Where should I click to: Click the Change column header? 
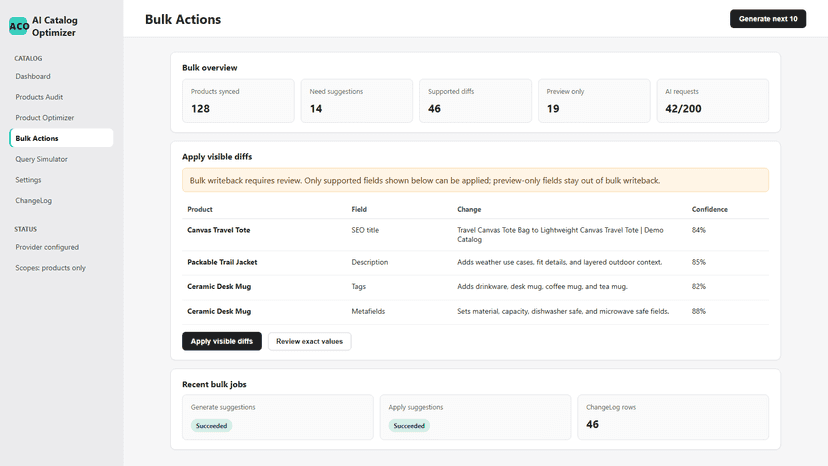[x=469, y=209]
